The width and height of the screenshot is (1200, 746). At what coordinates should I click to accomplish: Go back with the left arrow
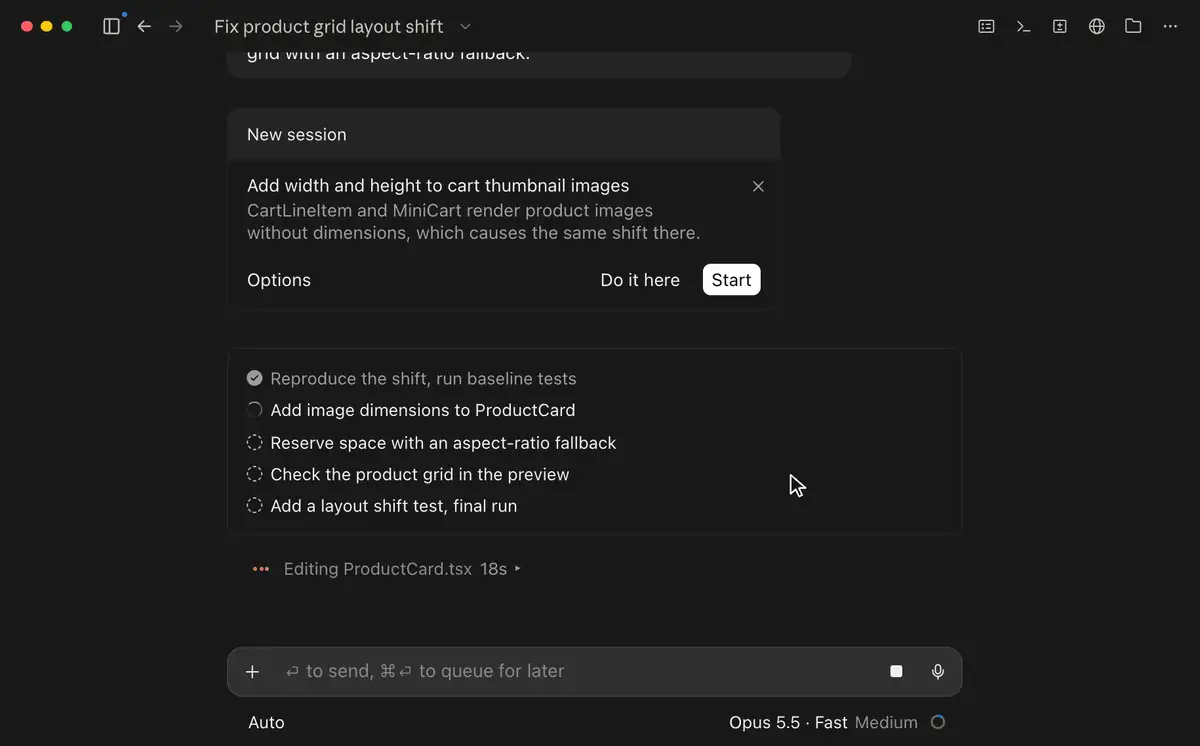[x=144, y=27]
